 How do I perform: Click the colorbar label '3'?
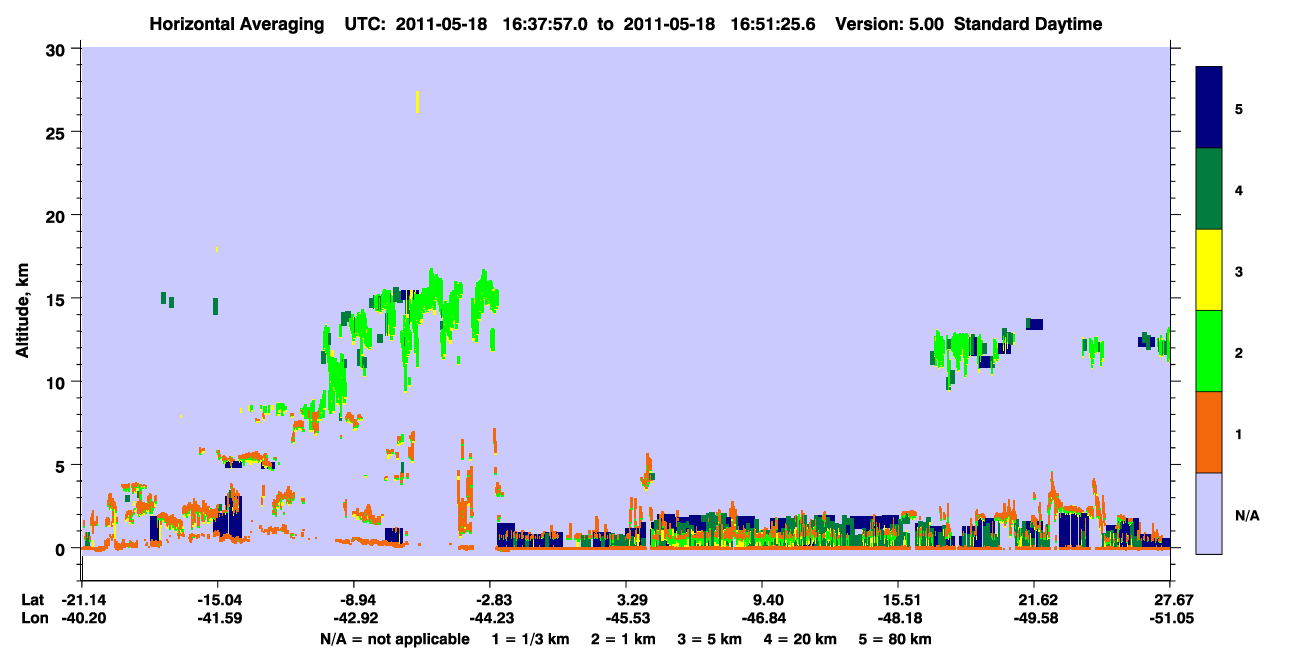coord(1238,271)
